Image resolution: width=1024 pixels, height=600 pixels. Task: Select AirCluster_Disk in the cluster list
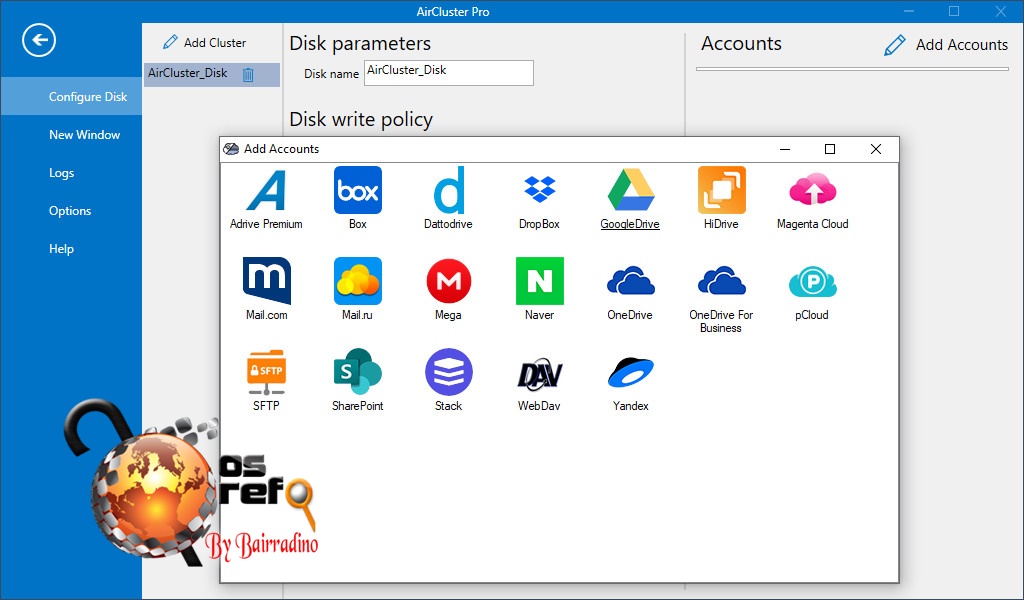point(212,74)
